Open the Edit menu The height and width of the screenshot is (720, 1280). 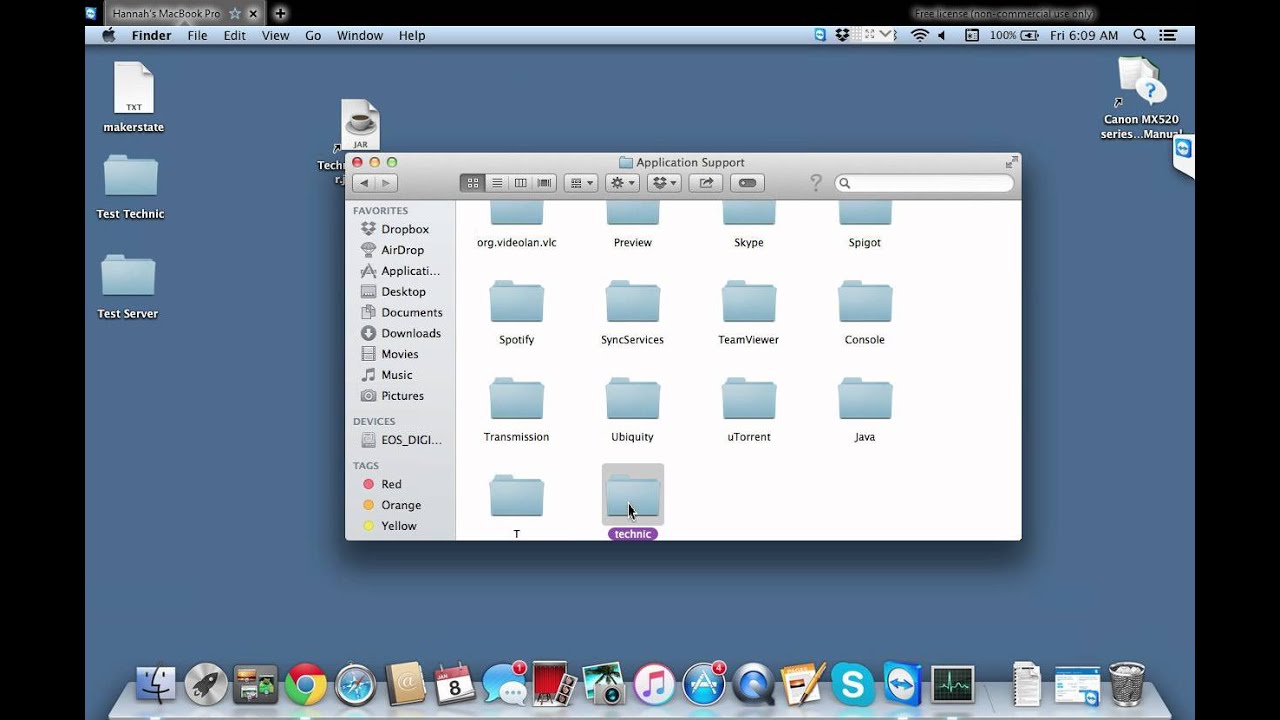click(235, 35)
